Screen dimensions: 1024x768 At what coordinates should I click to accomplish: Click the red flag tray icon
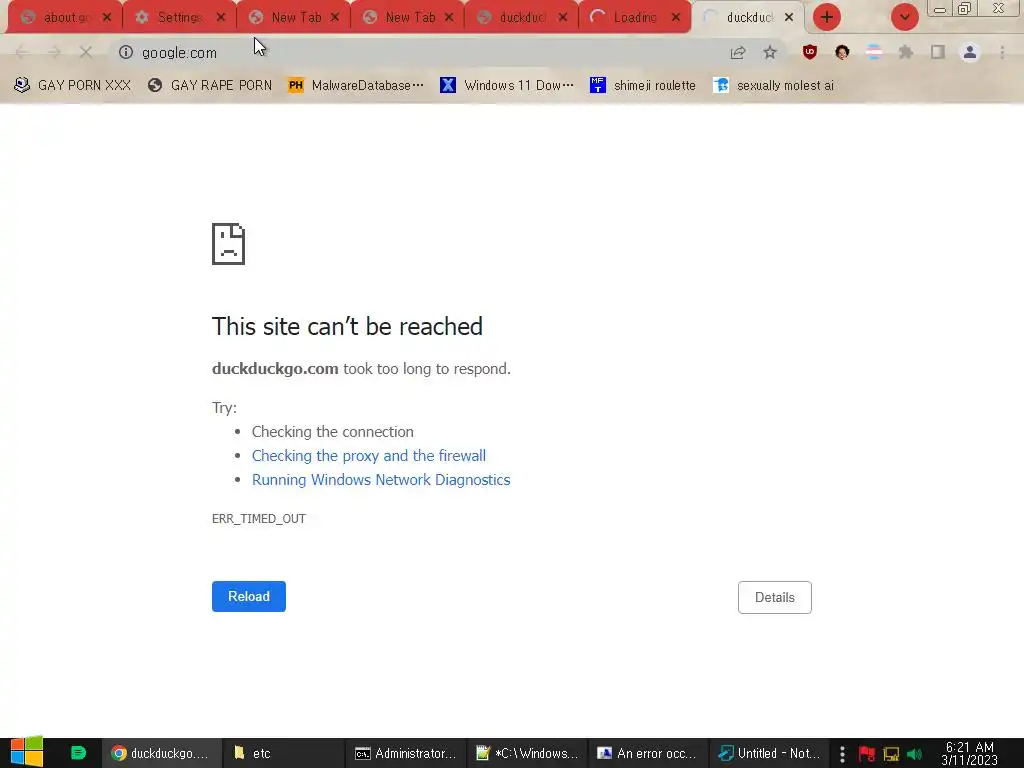(x=867, y=754)
